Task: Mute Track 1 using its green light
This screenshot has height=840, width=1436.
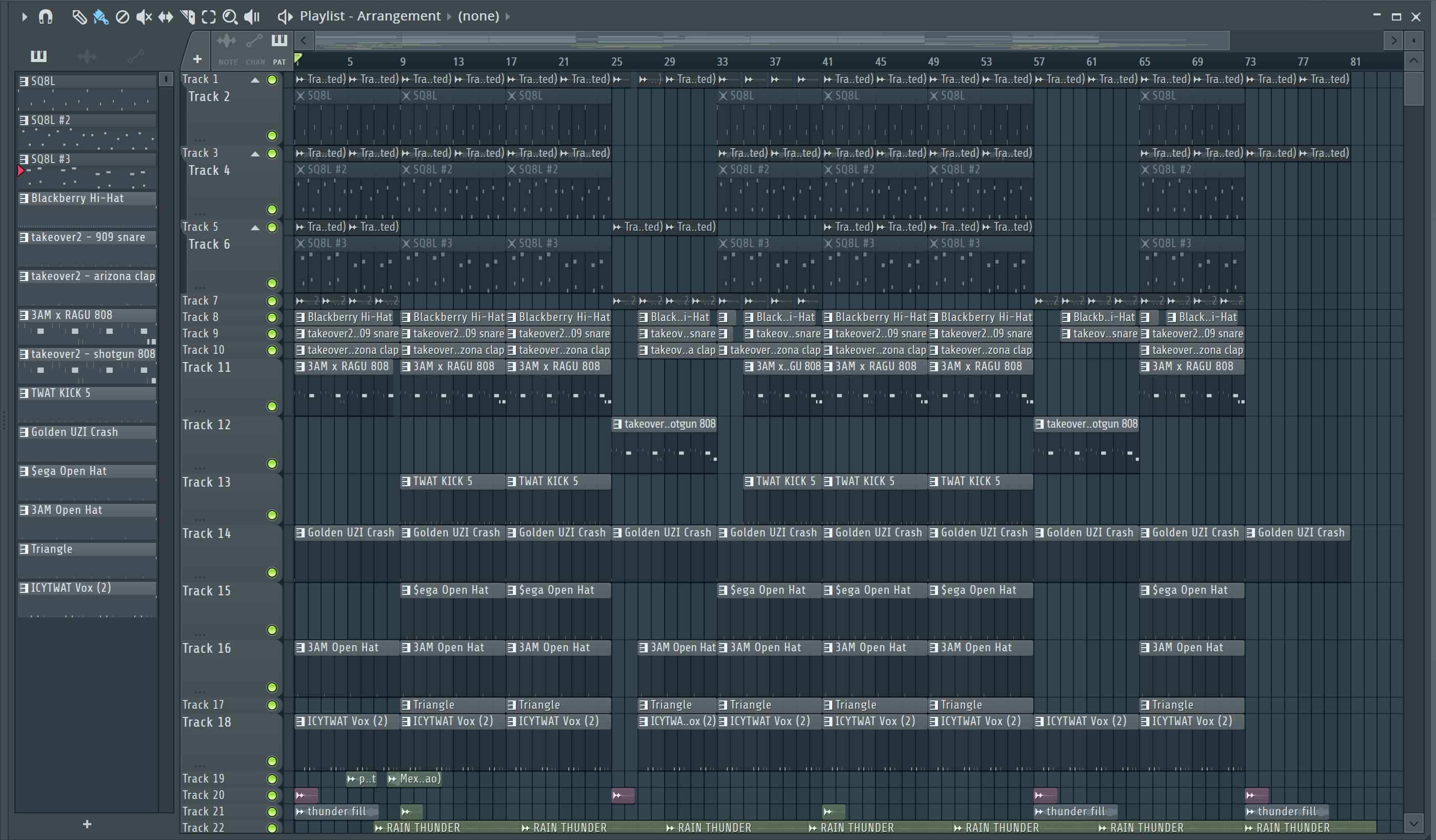Action: (272, 80)
